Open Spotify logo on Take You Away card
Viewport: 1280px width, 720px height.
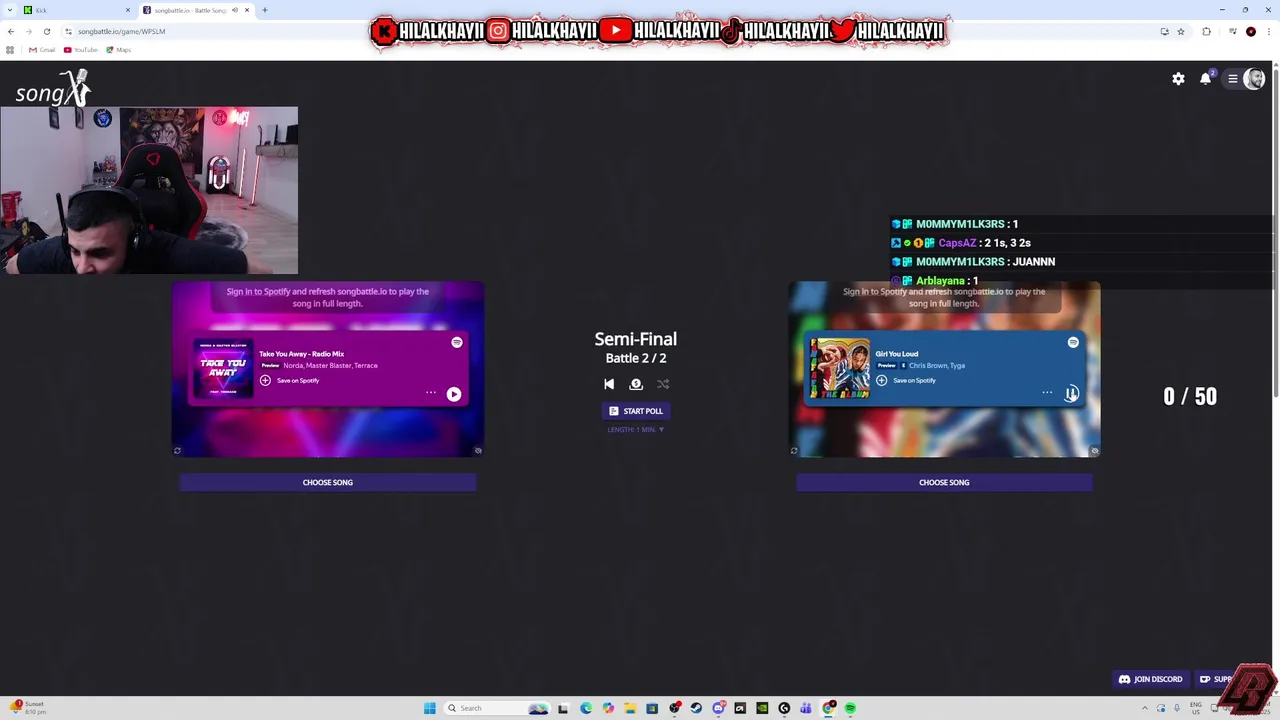point(457,342)
